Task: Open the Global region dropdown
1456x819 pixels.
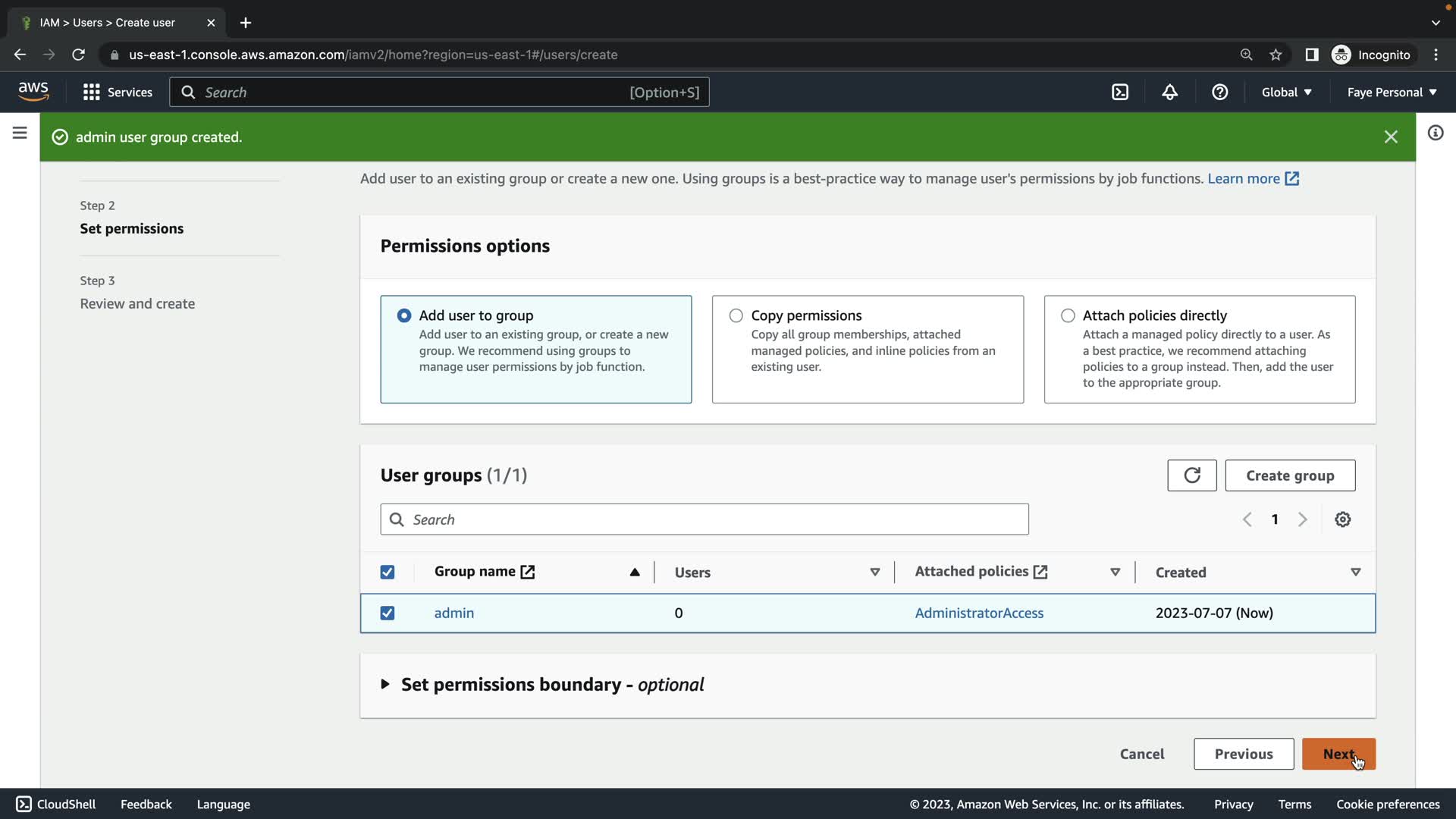Action: point(1286,92)
